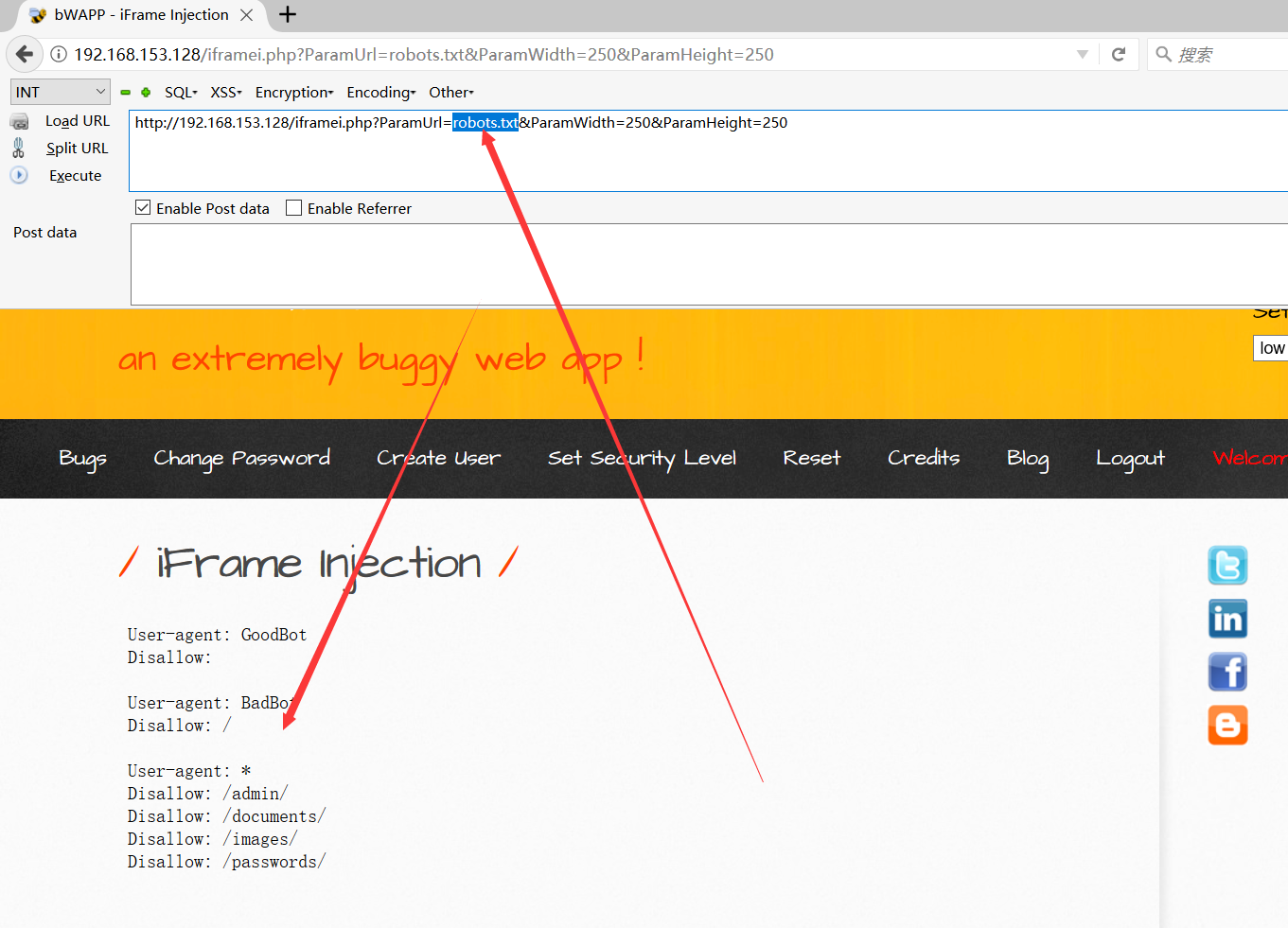Expand the XSS dropdown menu
1288x928 pixels.
pos(226,92)
